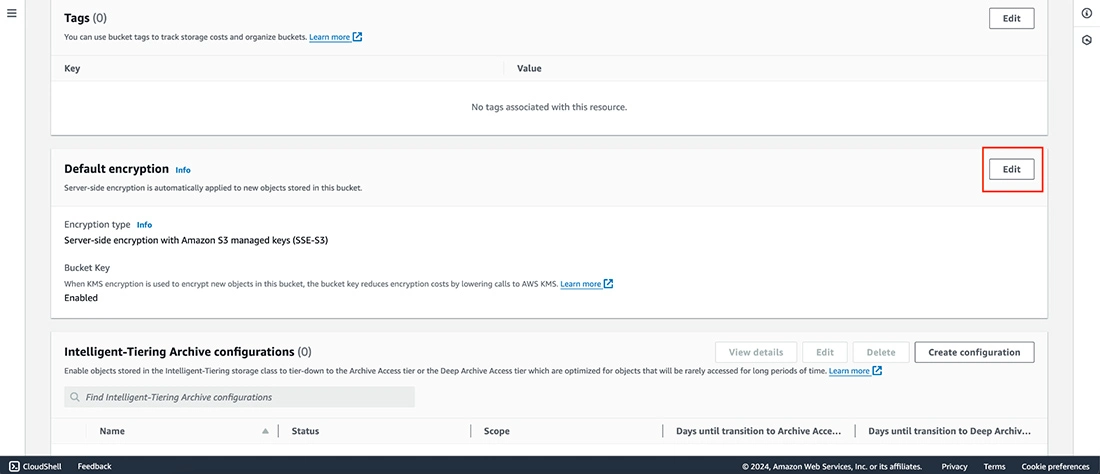
Task: Click the Key column header in Tags
Action: 72,69
